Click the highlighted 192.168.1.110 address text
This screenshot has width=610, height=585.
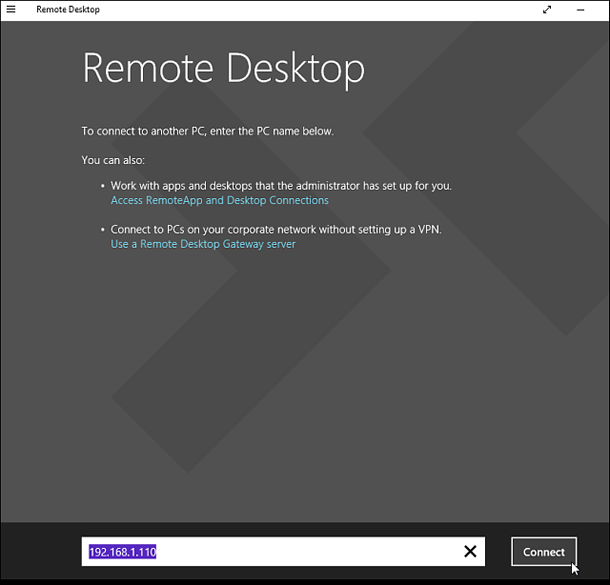[122, 551]
